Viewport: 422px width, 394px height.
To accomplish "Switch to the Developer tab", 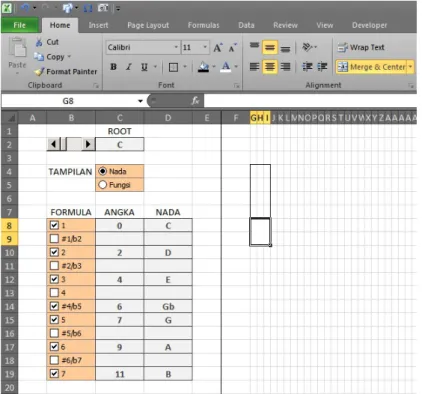I will [x=369, y=25].
